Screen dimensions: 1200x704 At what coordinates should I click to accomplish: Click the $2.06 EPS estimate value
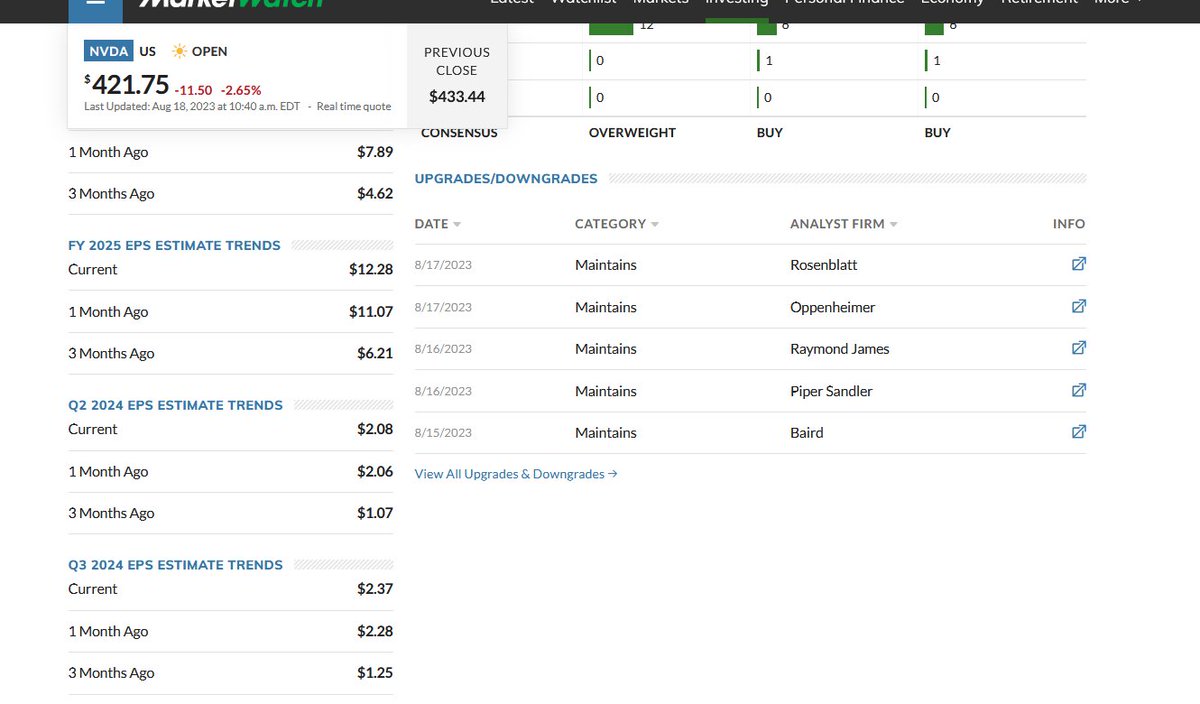375,472
